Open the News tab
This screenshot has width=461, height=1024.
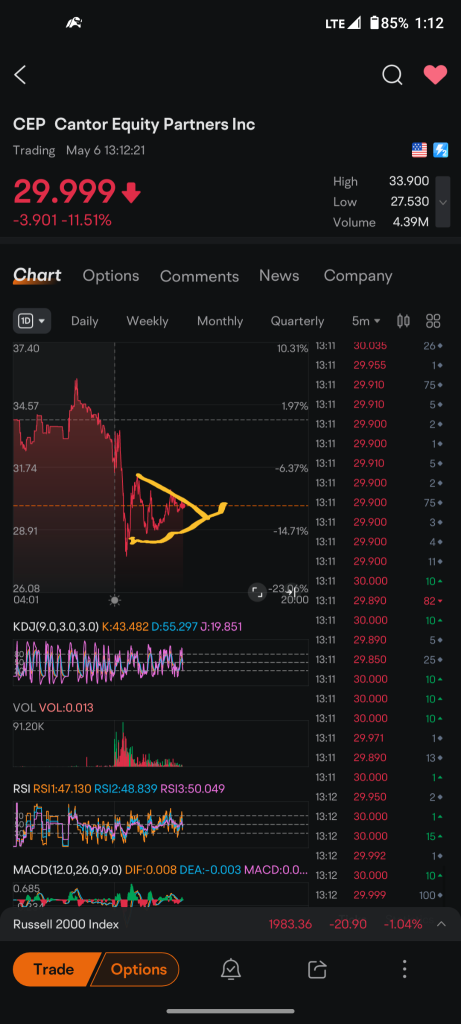coord(279,276)
